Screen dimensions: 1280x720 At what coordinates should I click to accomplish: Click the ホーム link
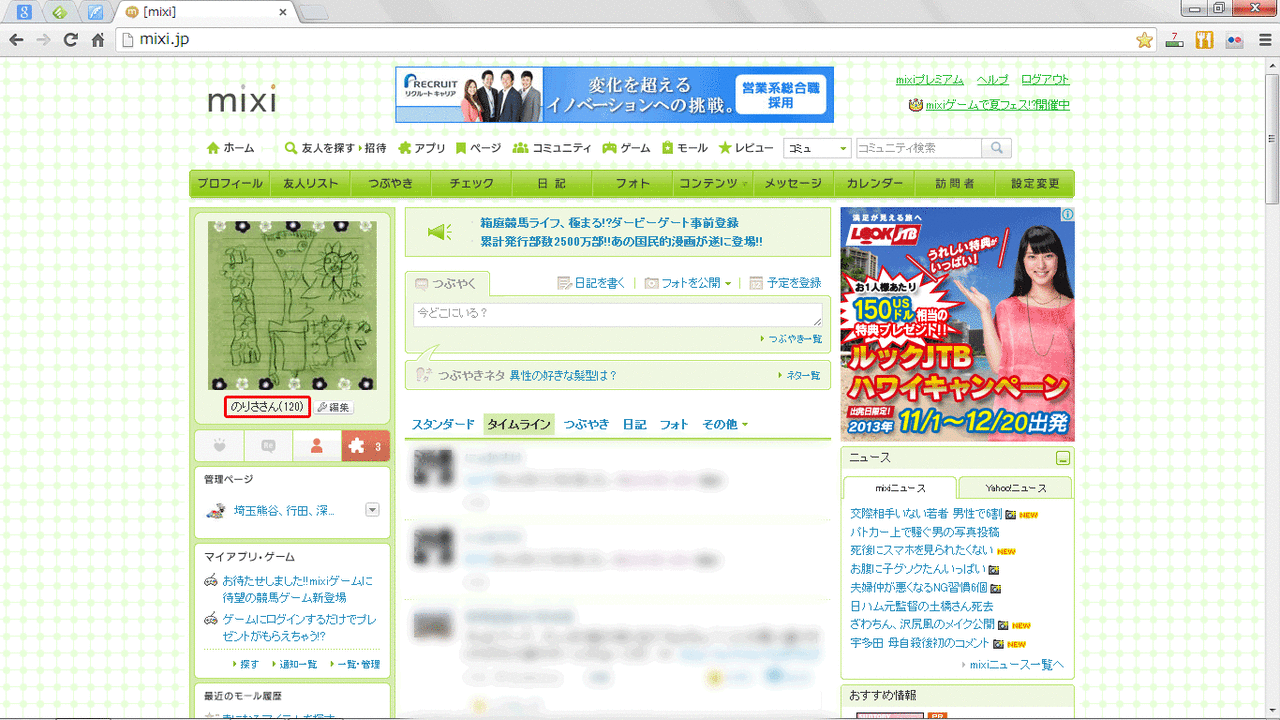(230, 148)
